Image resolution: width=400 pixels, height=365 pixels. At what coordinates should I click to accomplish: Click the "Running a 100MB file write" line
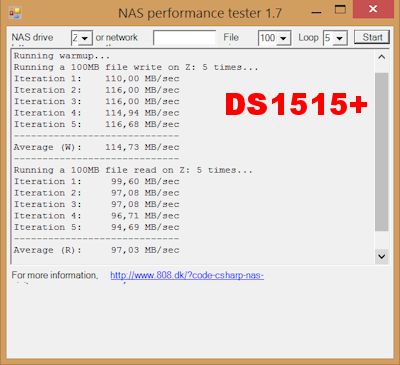tap(136, 67)
